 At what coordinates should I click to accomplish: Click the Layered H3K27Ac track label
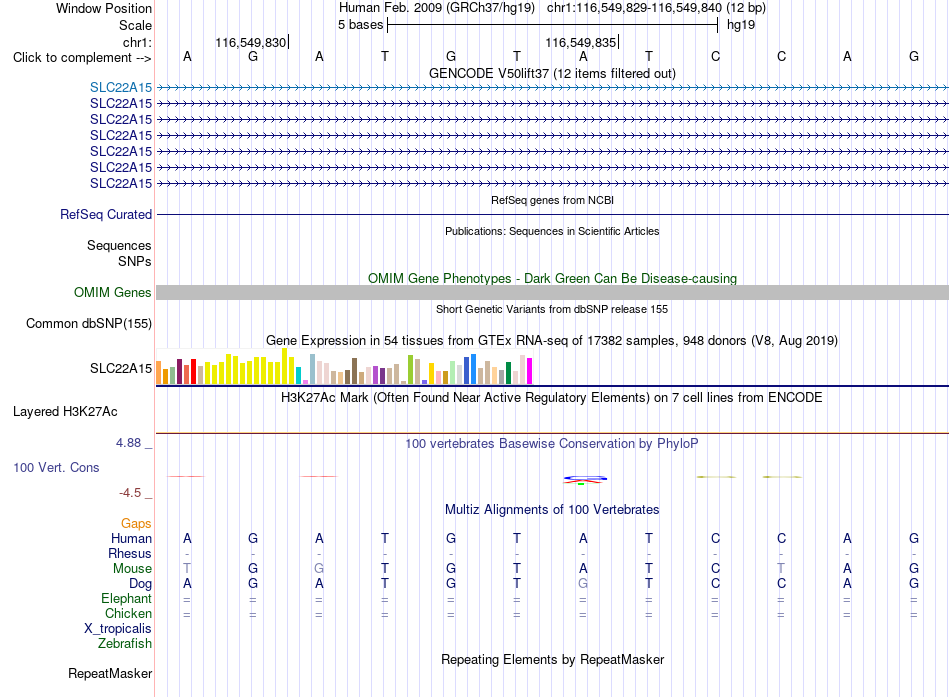tap(65, 412)
